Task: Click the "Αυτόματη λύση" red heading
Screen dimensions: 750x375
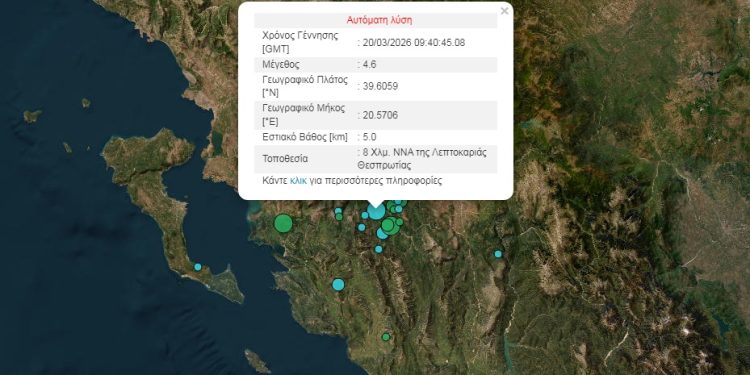Action: [379, 20]
